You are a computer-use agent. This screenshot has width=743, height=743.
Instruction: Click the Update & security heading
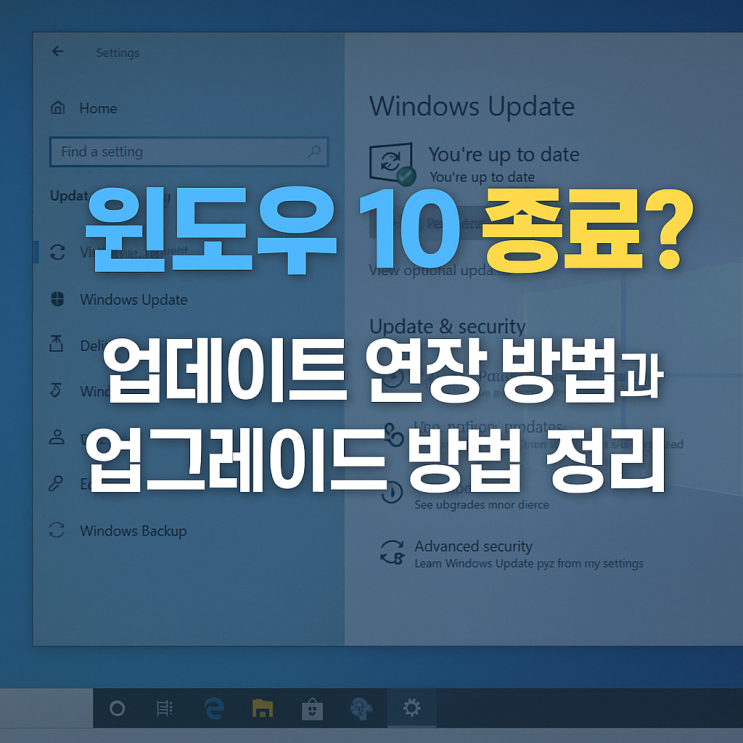[x=447, y=326]
